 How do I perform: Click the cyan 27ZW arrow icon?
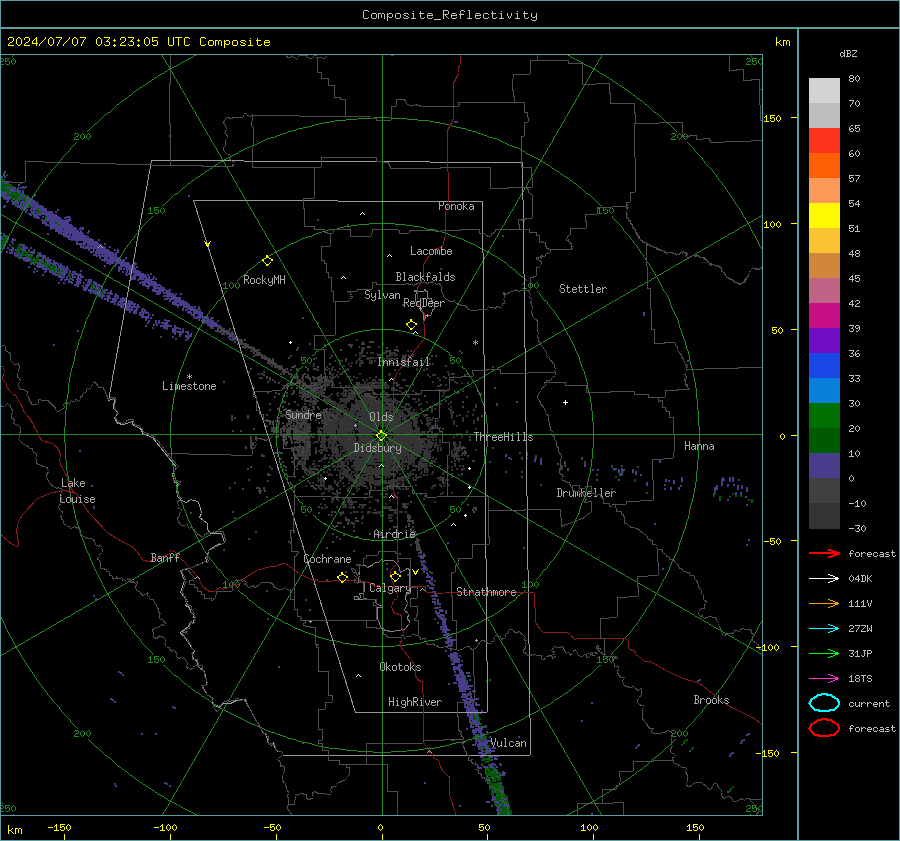coord(824,629)
